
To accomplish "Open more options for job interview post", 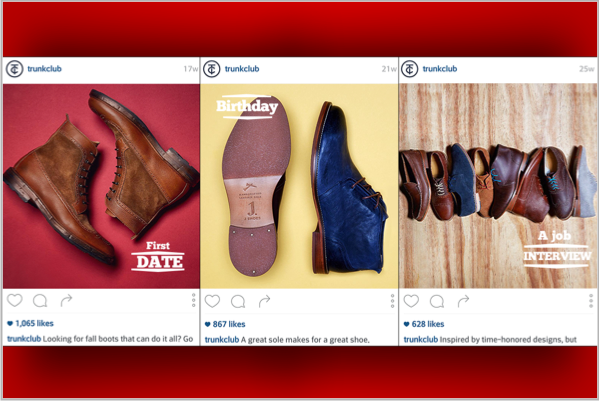I will [591, 301].
